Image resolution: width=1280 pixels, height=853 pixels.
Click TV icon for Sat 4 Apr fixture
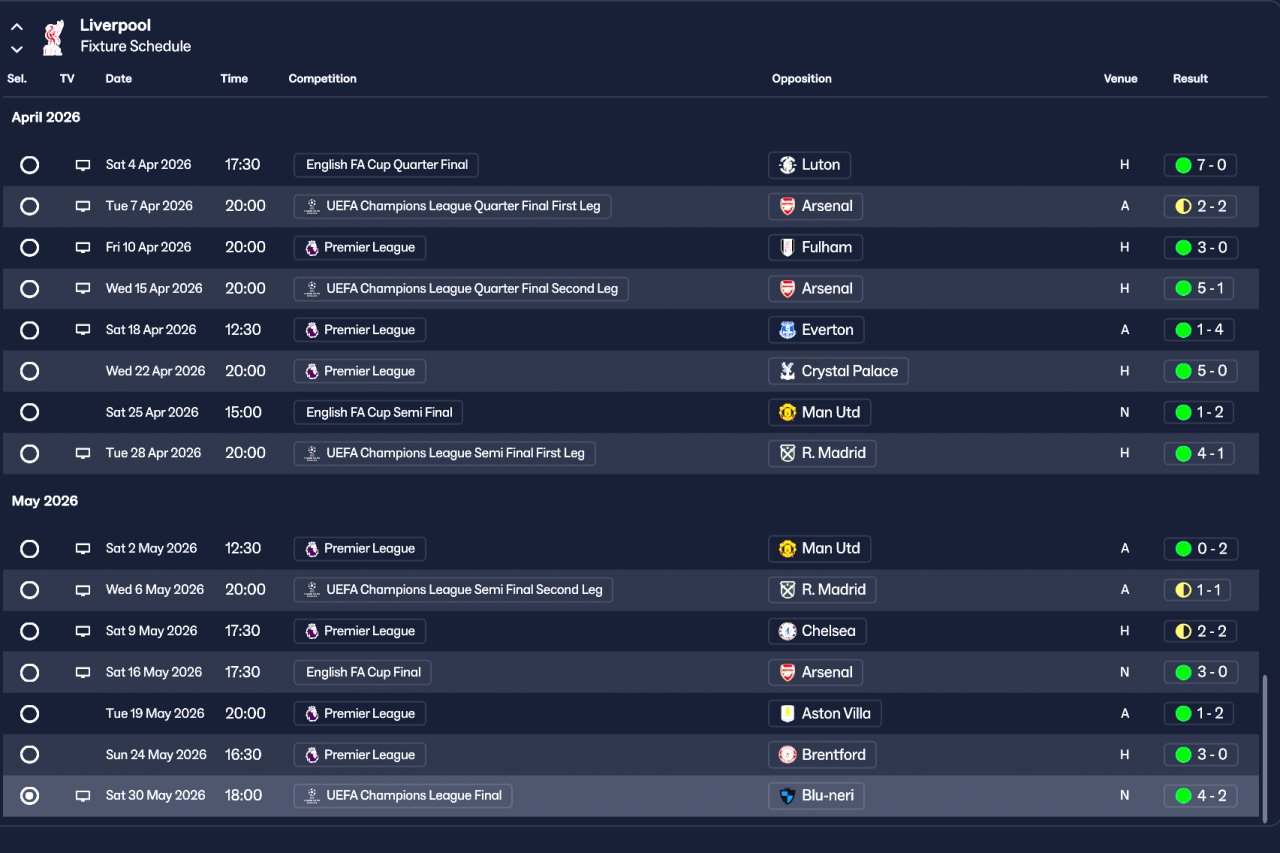pyautogui.click(x=83, y=165)
